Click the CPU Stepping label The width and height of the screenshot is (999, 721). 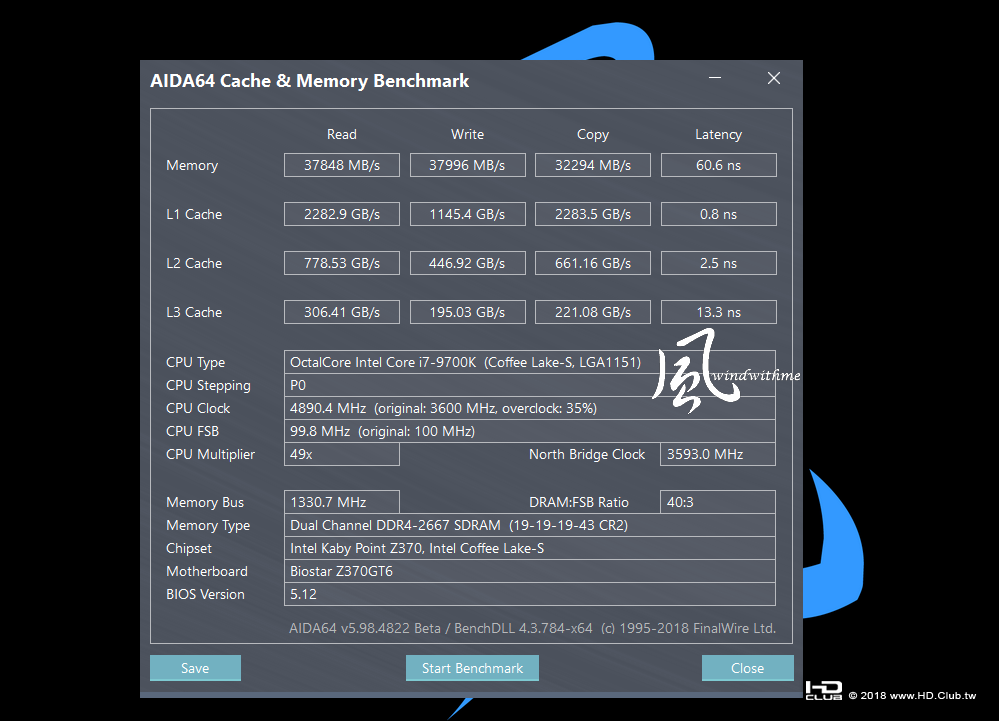tap(208, 385)
